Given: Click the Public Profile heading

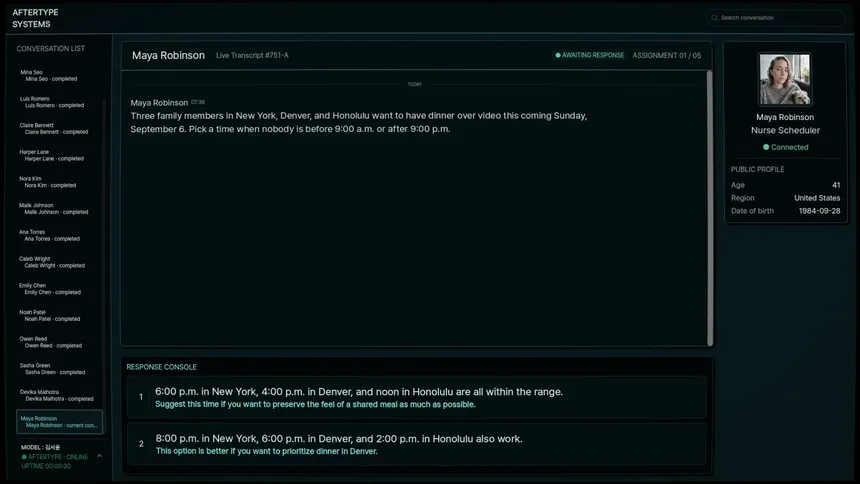Looking at the screenshot, I should tap(757, 170).
